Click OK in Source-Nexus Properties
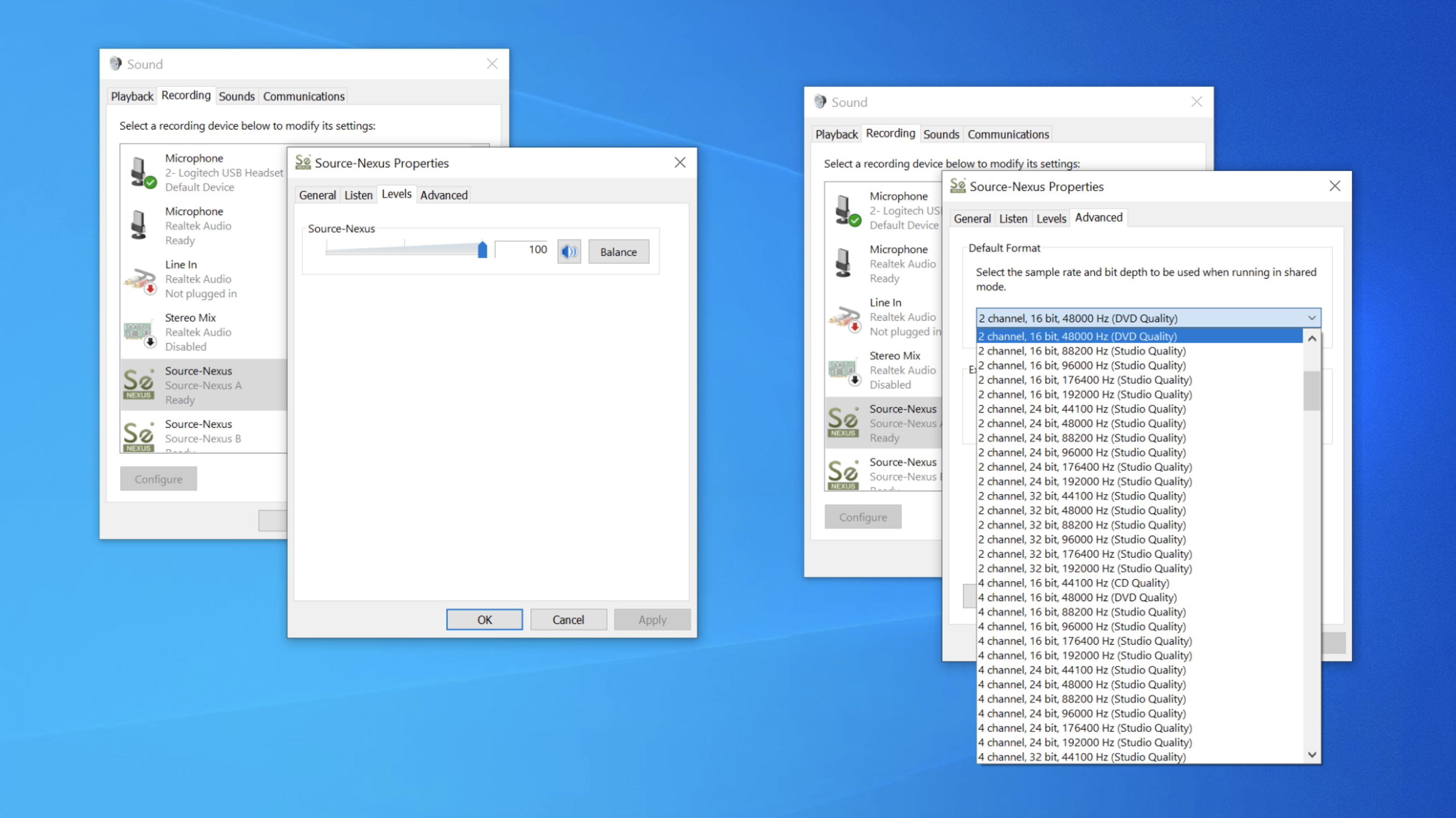The height and width of the screenshot is (818, 1456). coord(484,619)
